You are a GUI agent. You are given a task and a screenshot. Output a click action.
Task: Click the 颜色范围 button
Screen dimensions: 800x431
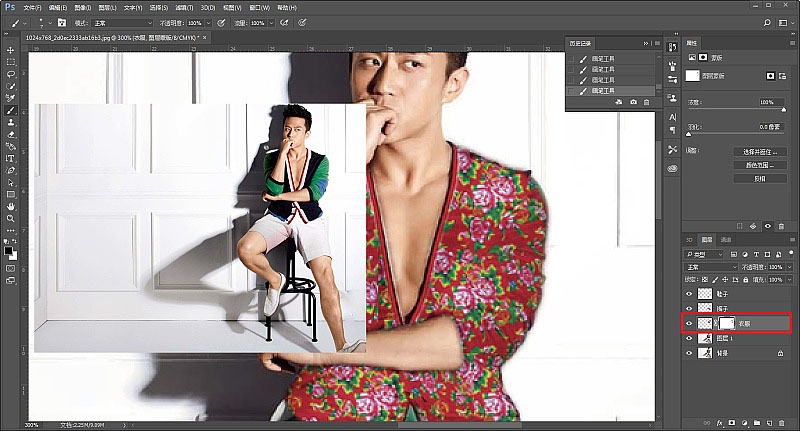coord(760,165)
